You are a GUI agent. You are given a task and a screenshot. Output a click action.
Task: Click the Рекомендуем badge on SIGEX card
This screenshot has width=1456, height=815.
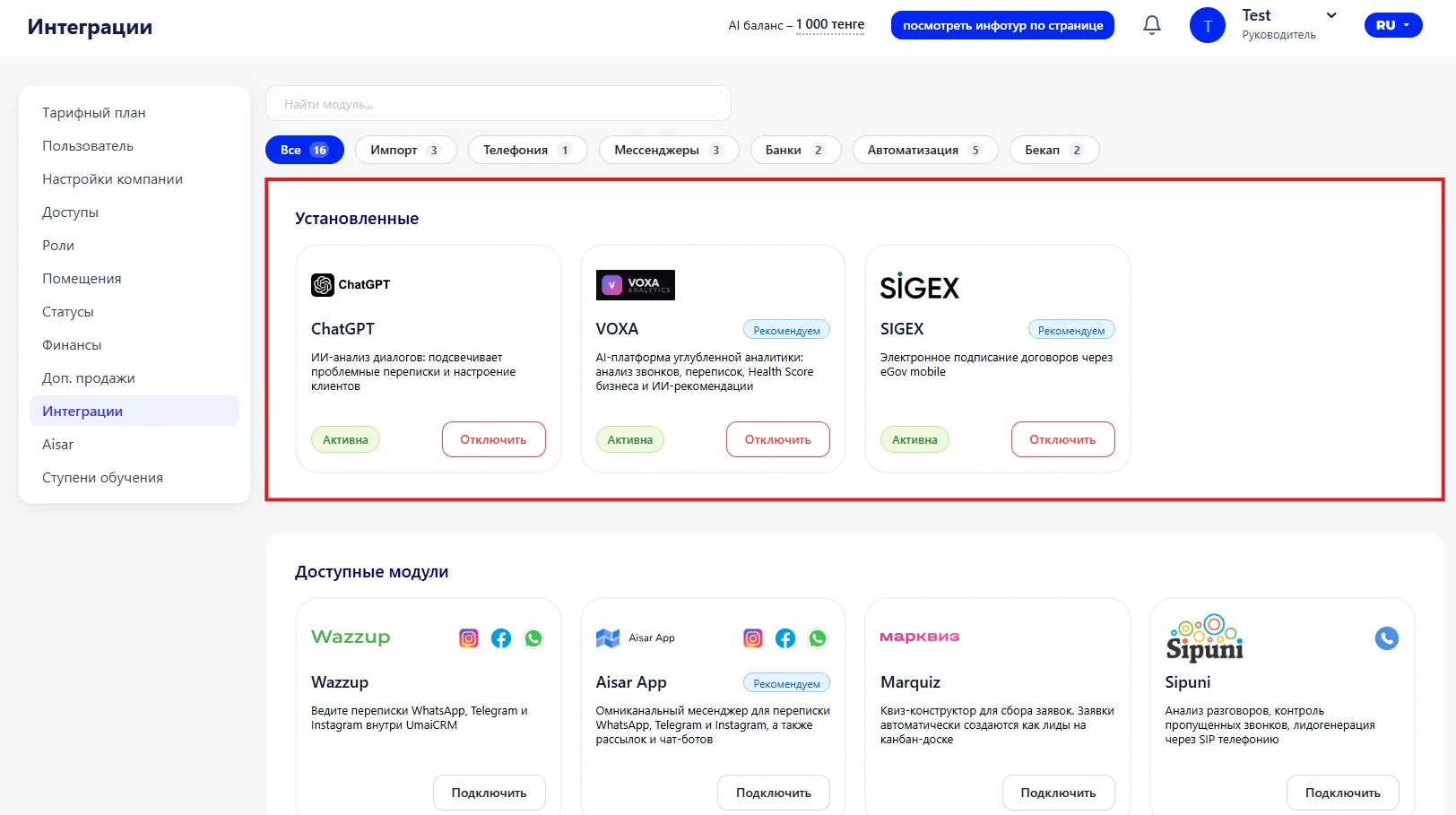point(1071,330)
